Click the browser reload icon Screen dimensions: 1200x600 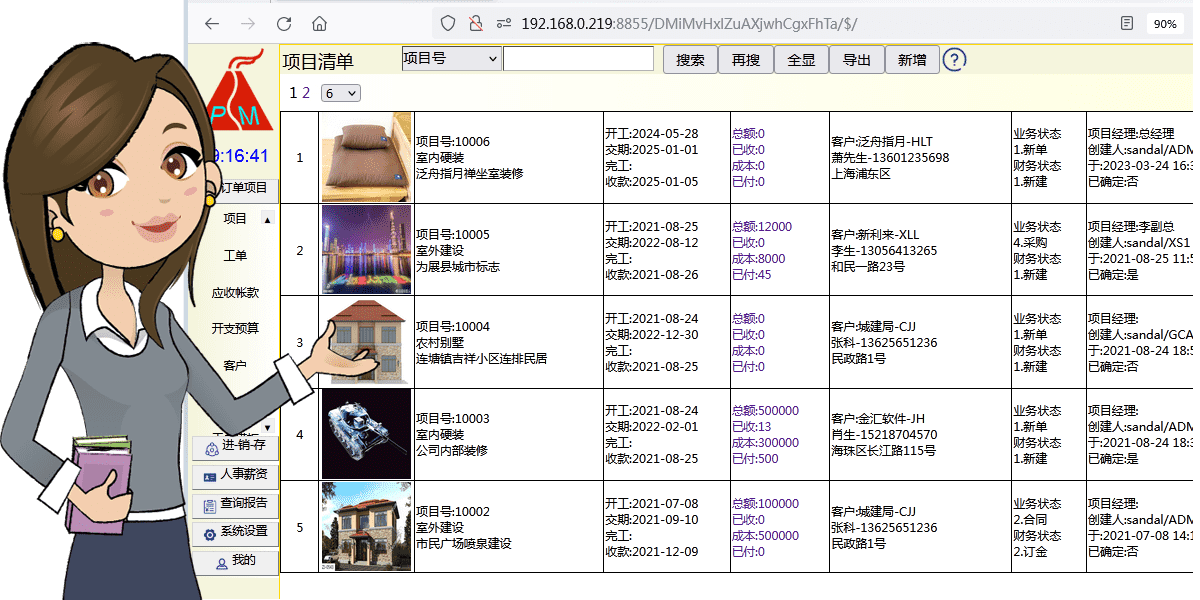(x=284, y=22)
